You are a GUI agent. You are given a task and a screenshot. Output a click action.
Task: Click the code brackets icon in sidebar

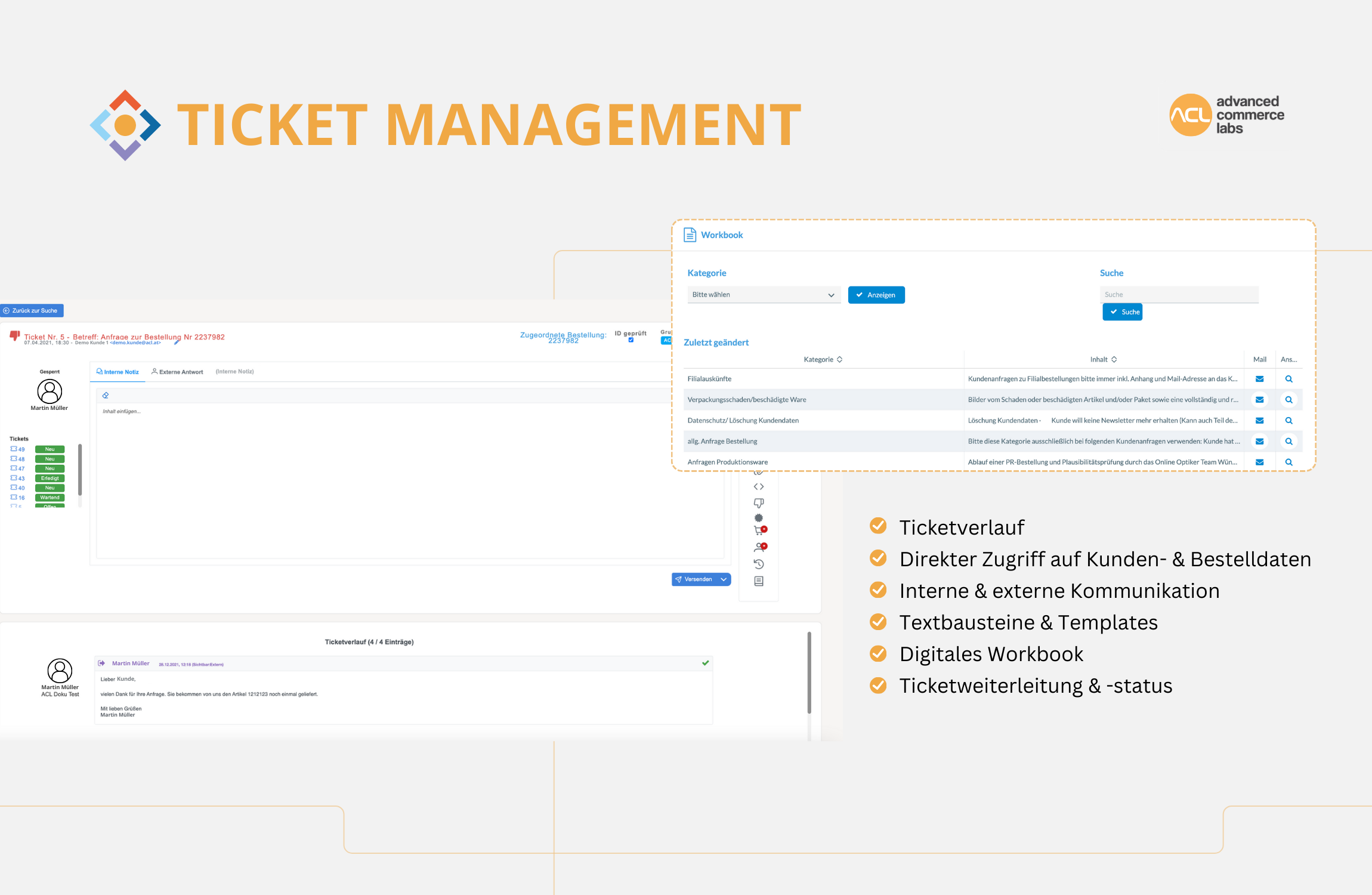759,487
